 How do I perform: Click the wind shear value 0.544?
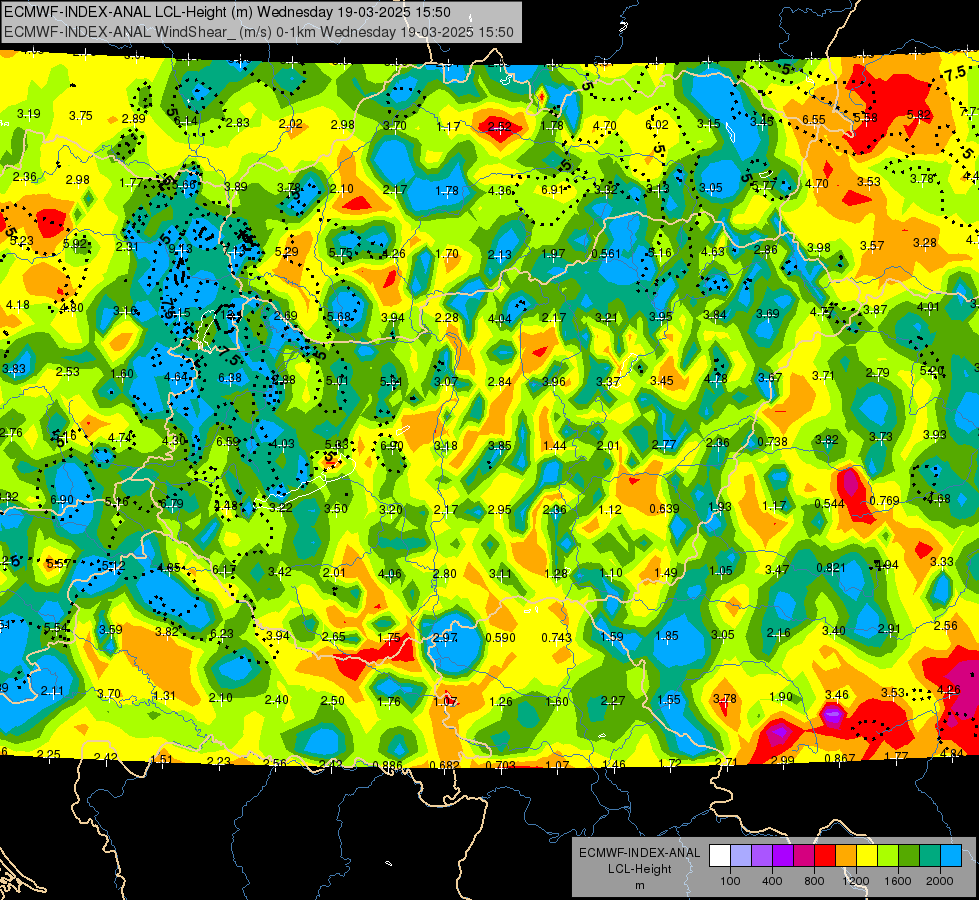pyautogui.click(x=829, y=503)
